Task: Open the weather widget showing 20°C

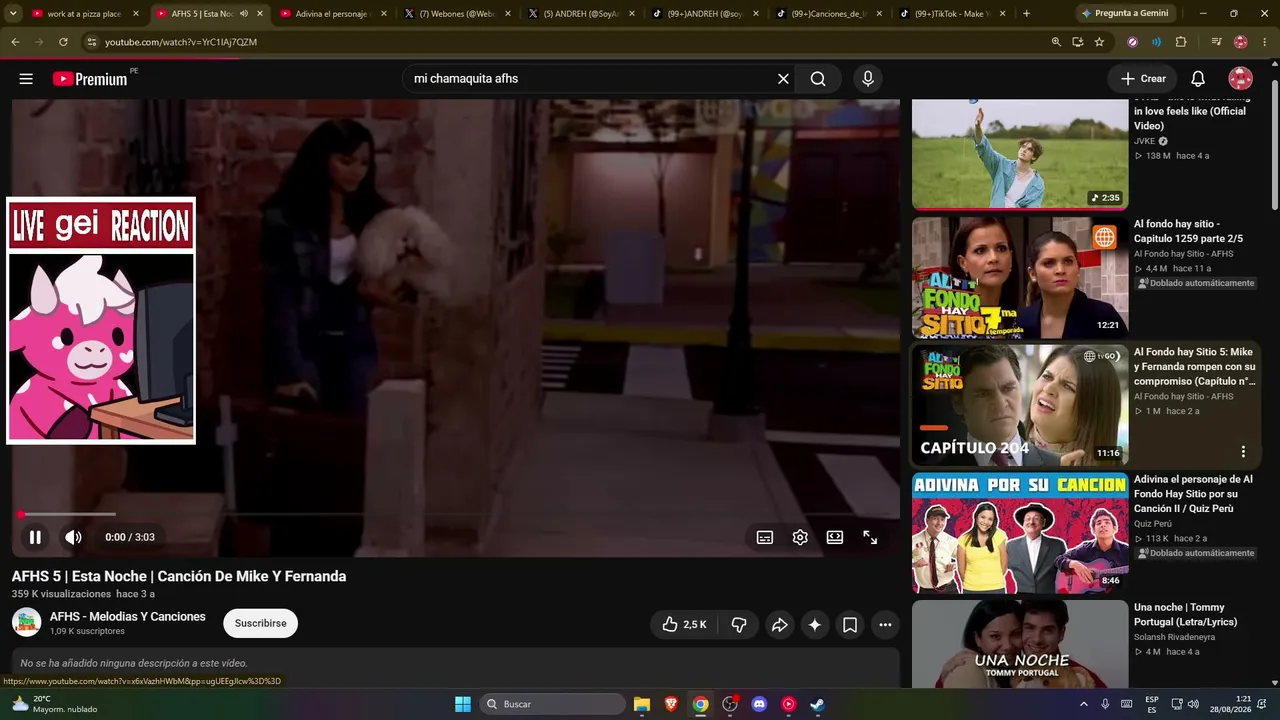Action: point(55,704)
